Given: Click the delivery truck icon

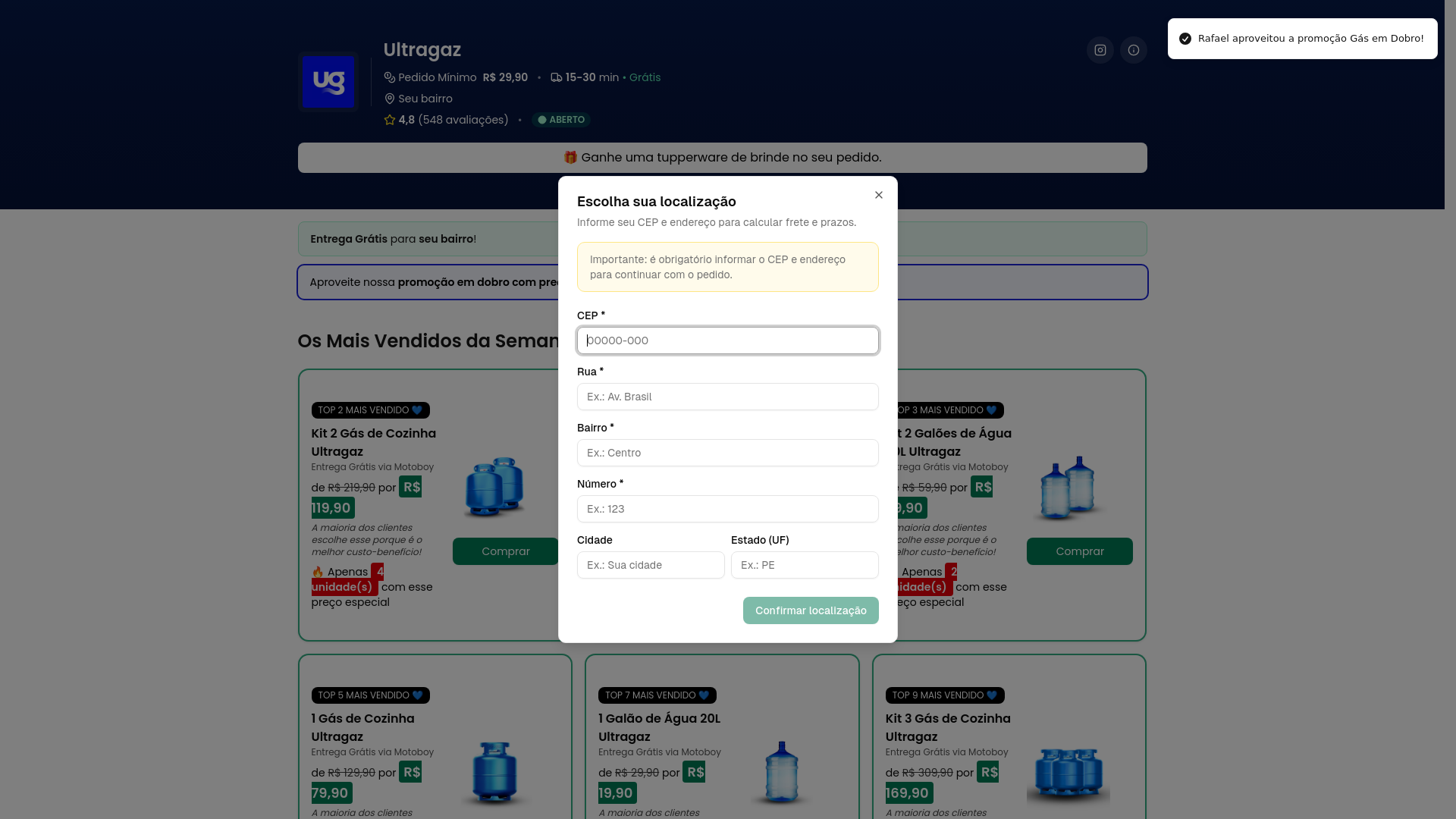Looking at the screenshot, I should pos(556,77).
